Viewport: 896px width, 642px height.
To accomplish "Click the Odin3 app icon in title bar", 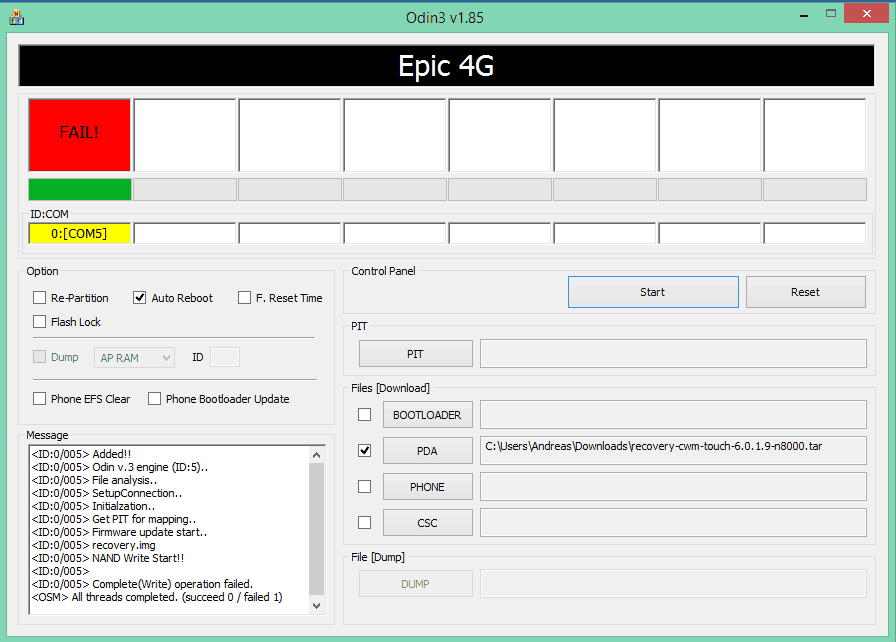I will tap(17, 18).
